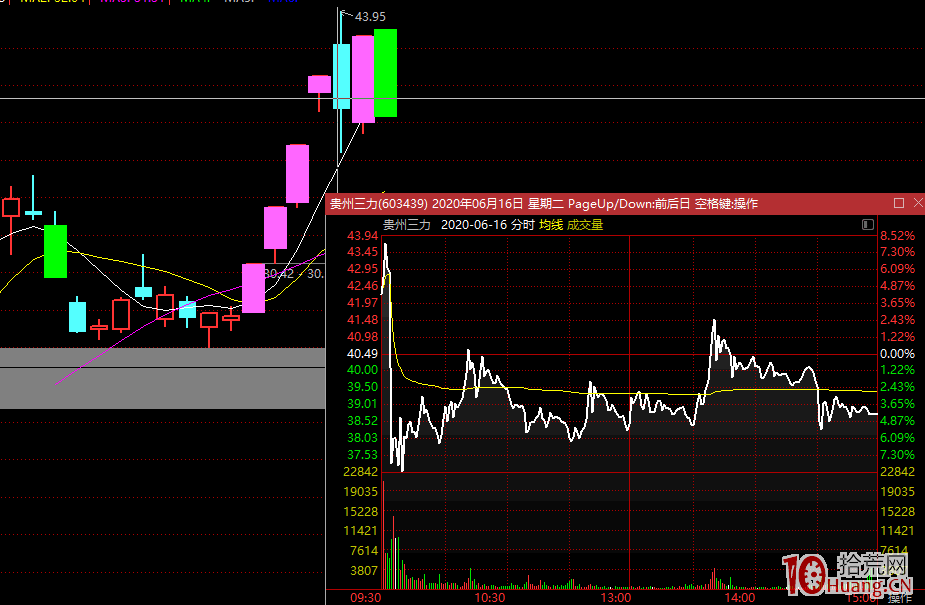The width and height of the screenshot is (925, 605).
Task: Click the 42.95 price axis value
Action: coord(362,269)
